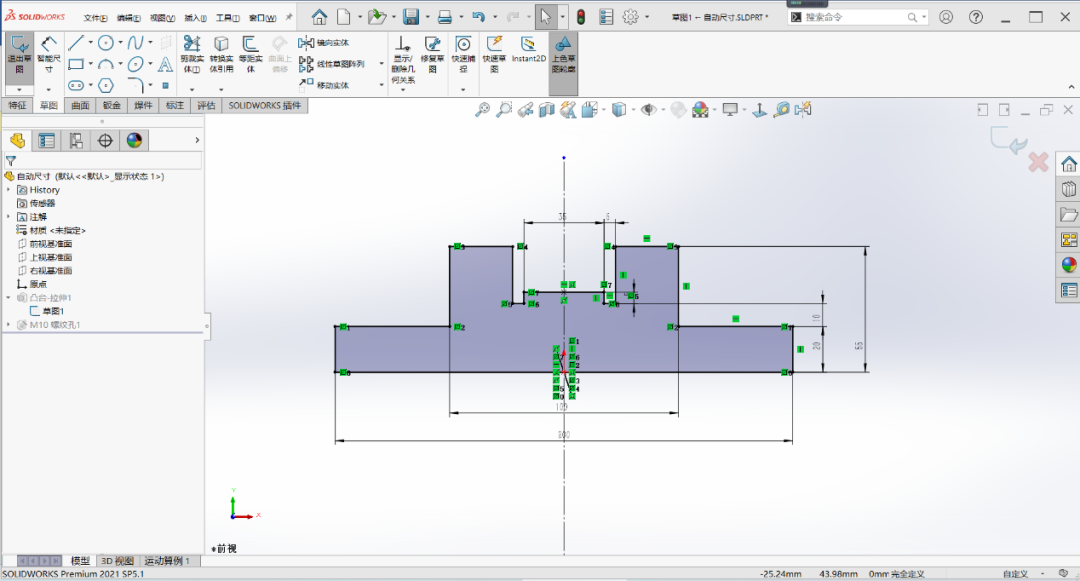Click Trim Entities (剪裁实体) tool
Screen dimensions: 1080x581
click(x=191, y=54)
